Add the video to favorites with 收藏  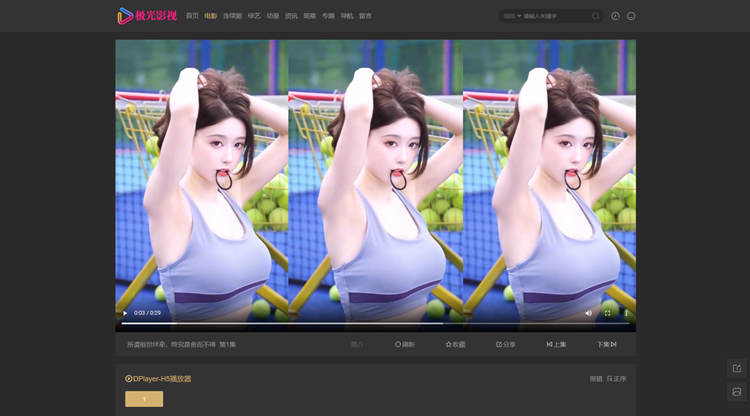point(455,344)
